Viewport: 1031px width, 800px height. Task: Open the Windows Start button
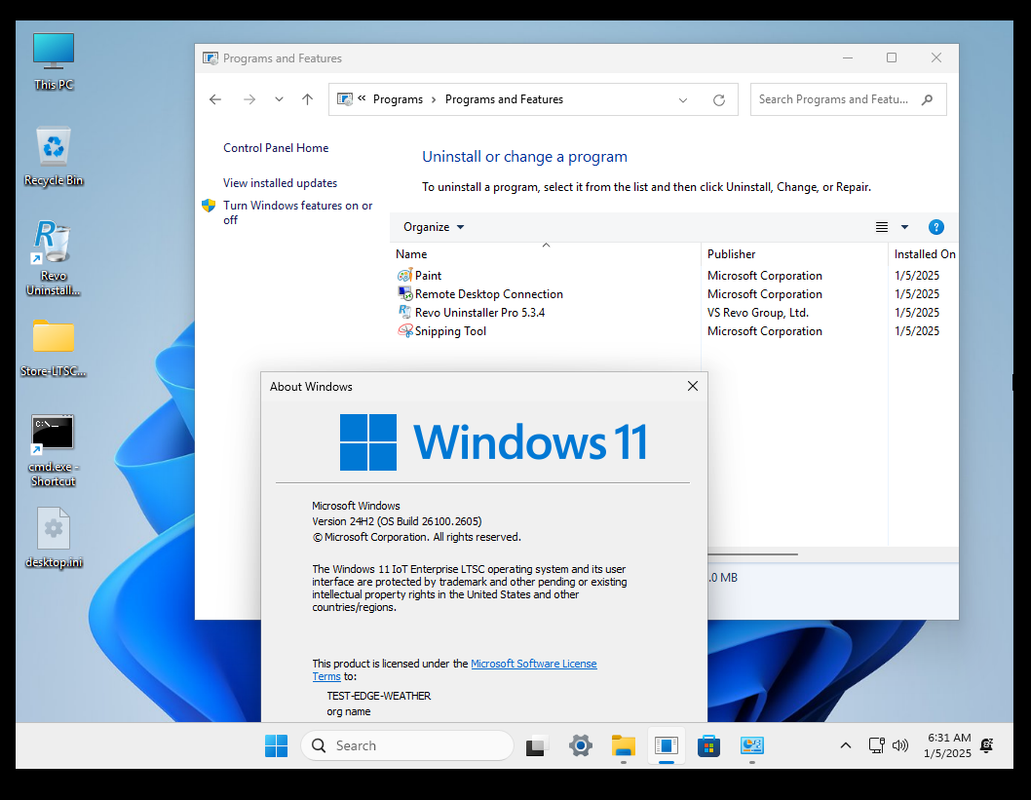click(276, 745)
